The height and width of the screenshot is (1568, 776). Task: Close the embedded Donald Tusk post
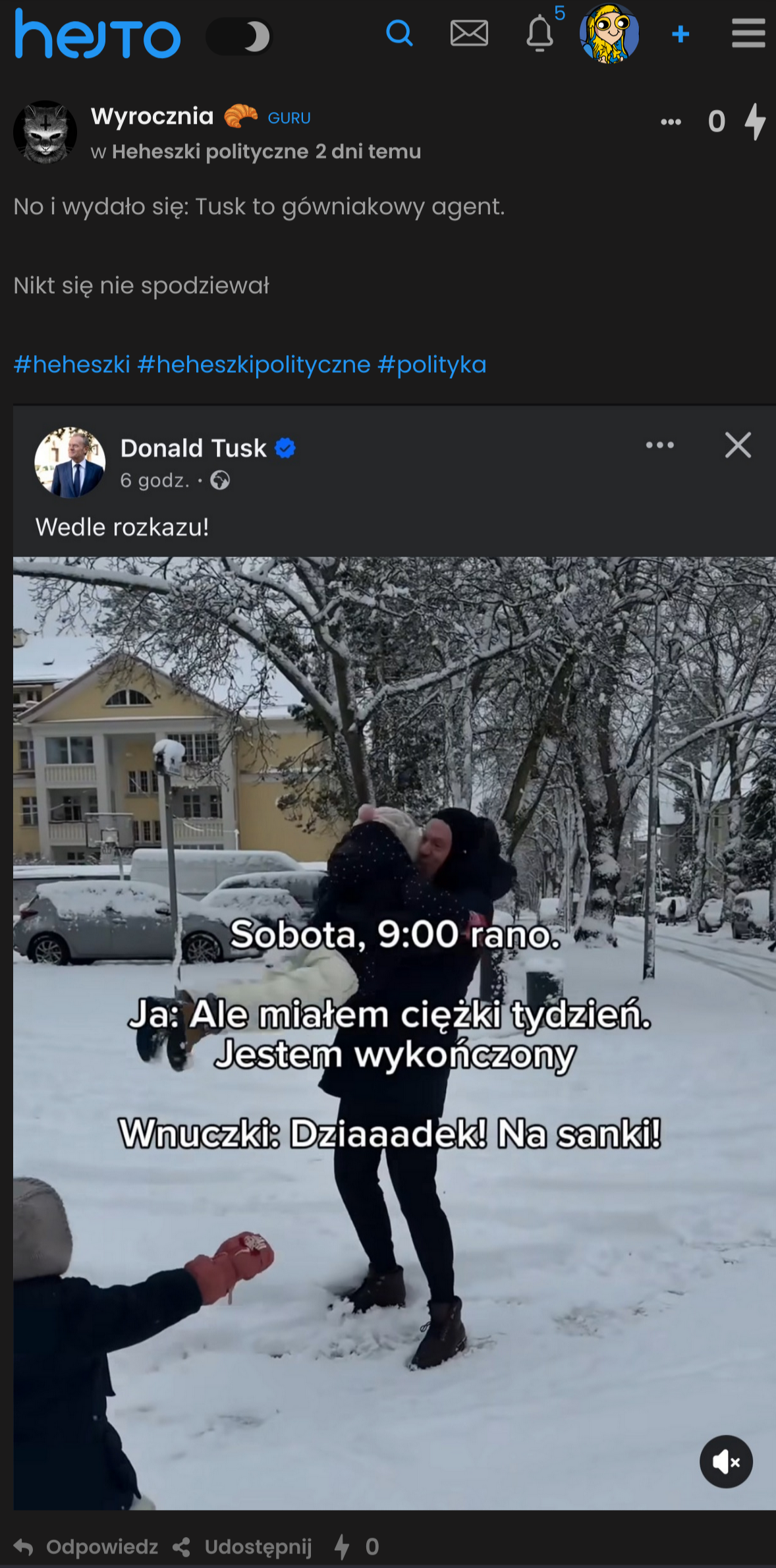[738, 445]
